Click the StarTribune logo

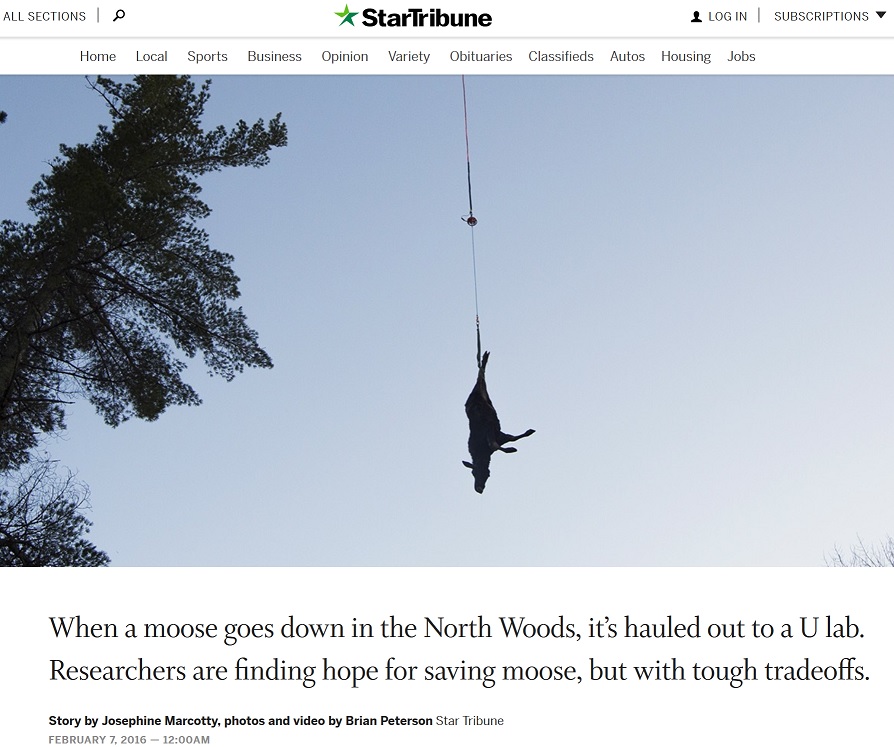pos(413,17)
